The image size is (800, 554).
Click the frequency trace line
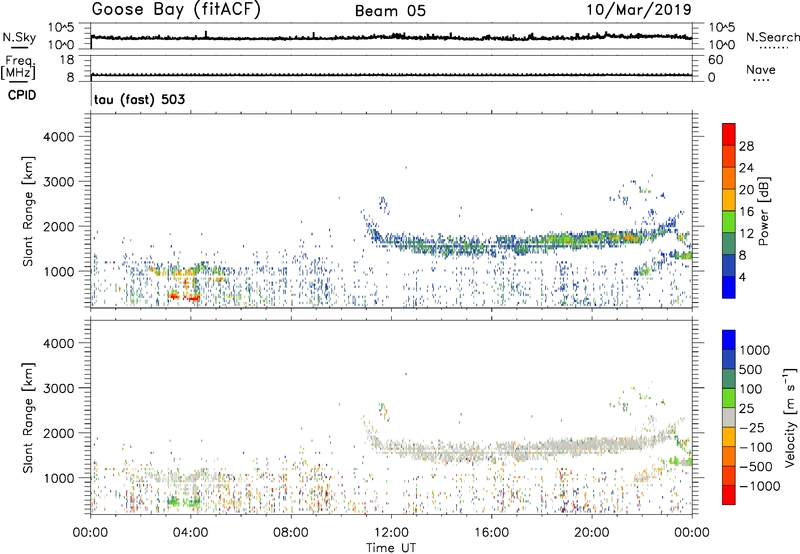[x=391, y=75]
